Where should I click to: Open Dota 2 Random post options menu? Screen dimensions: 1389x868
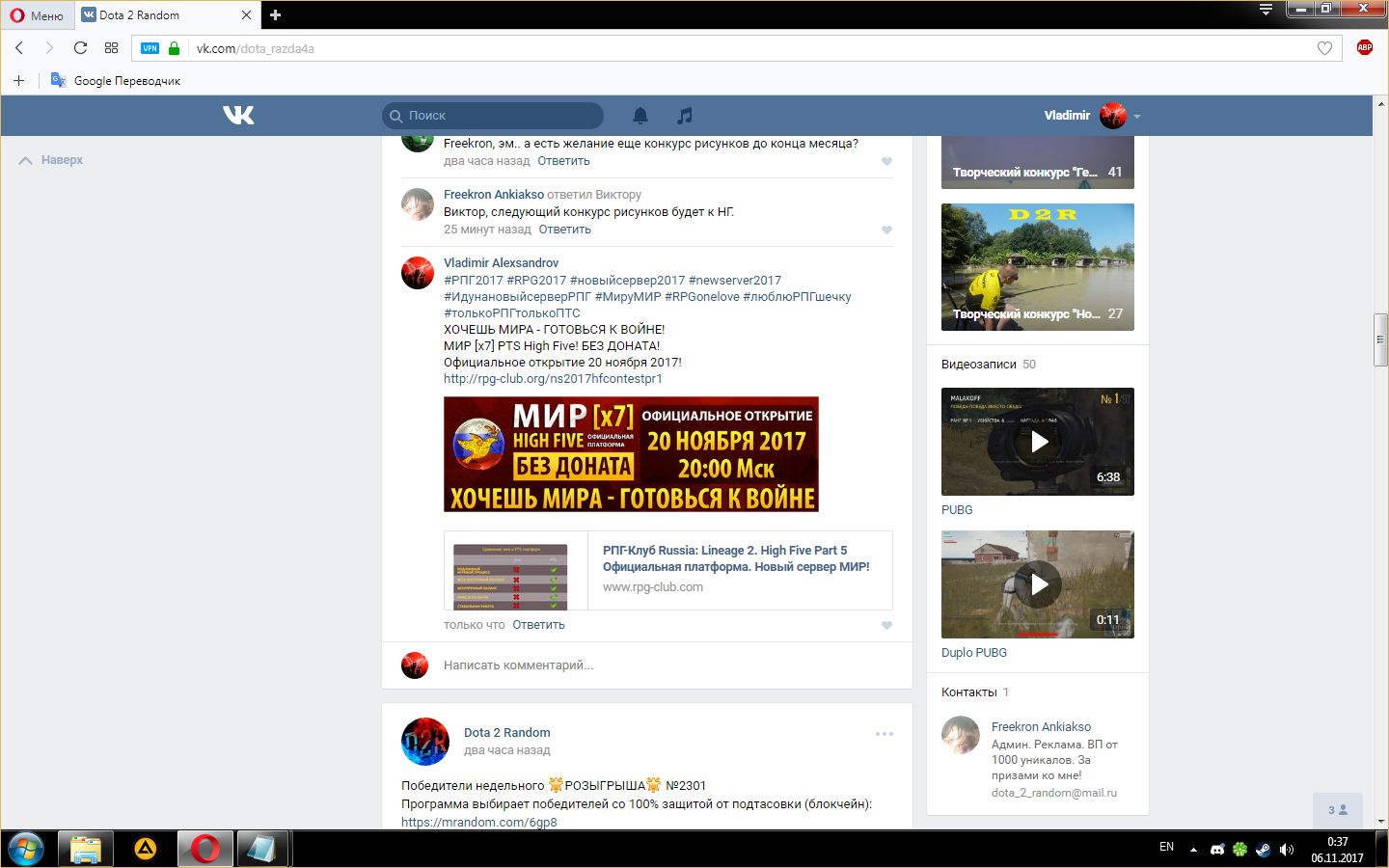pos(884,734)
